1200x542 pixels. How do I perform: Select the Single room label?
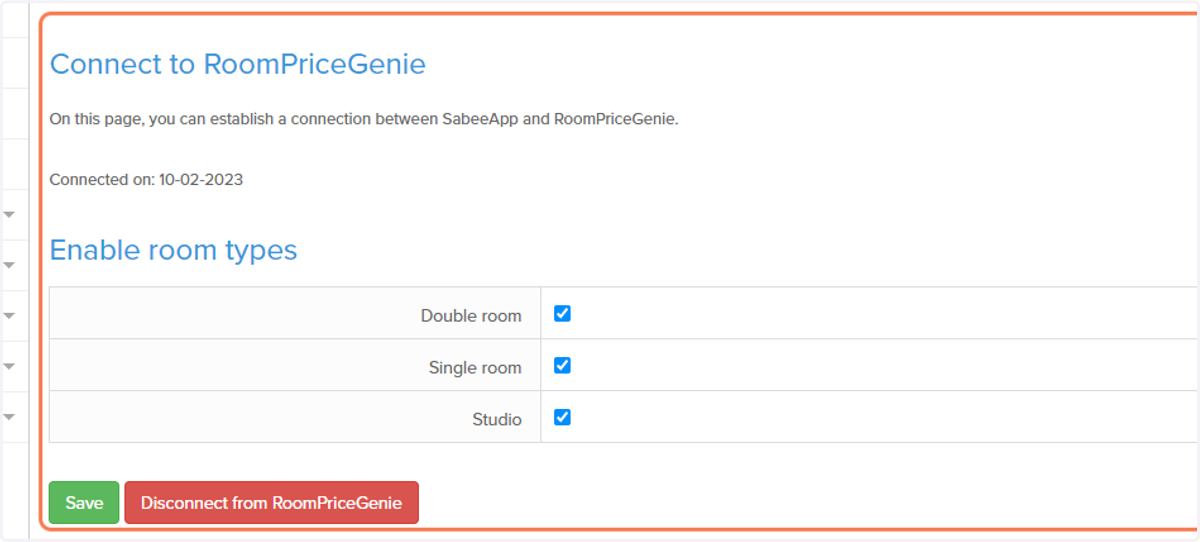pyautogui.click(x=475, y=368)
